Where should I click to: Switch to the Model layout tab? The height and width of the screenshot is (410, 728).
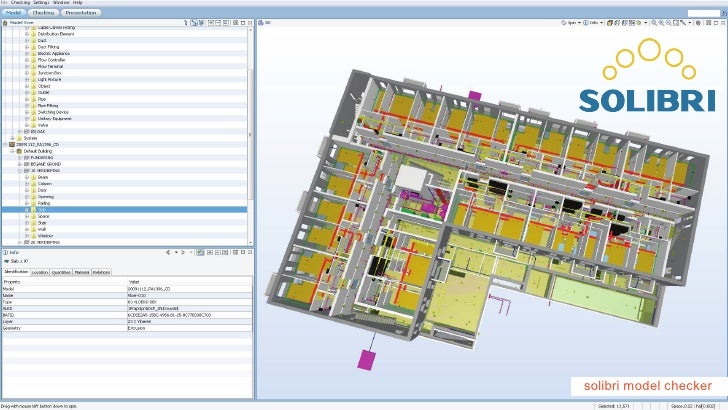click(x=13, y=13)
